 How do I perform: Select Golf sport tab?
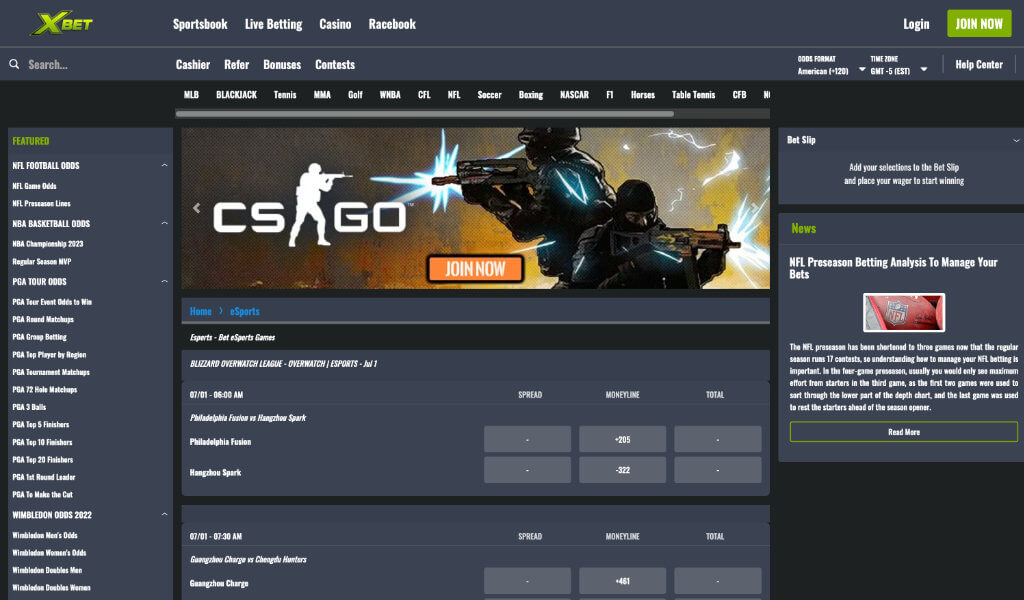click(355, 95)
